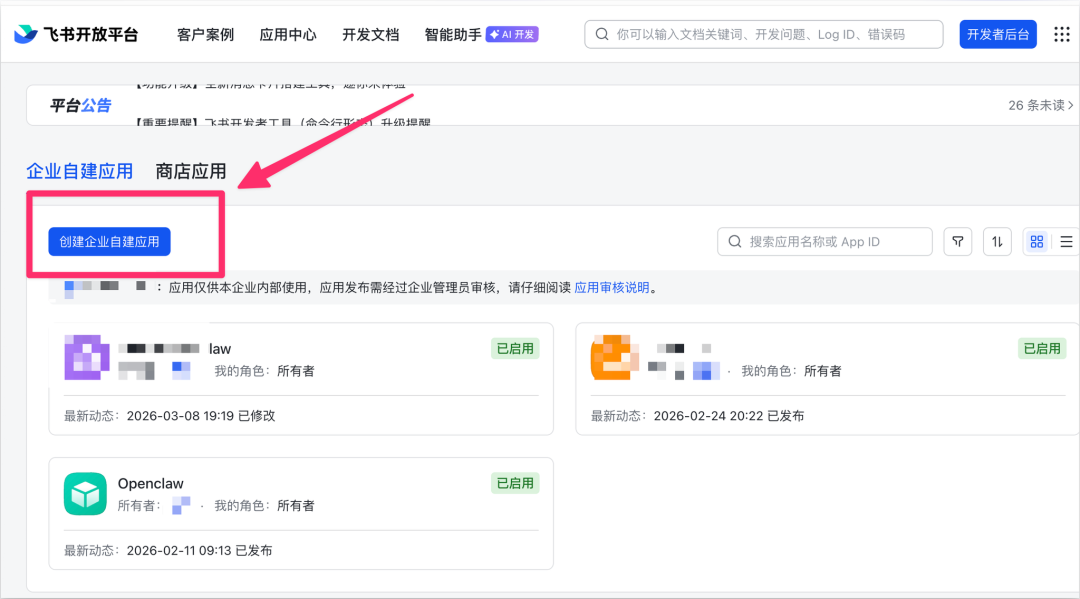Click the 创建企业自建应用 button
Viewport: 1080px width, 599px height.
[x=108, y=241]
